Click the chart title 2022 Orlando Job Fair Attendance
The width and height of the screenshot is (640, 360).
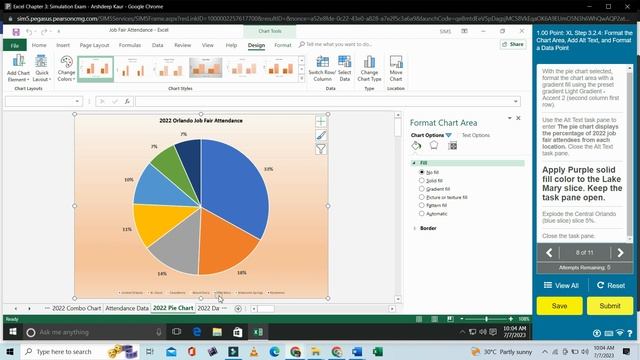(x=201, y=120)
